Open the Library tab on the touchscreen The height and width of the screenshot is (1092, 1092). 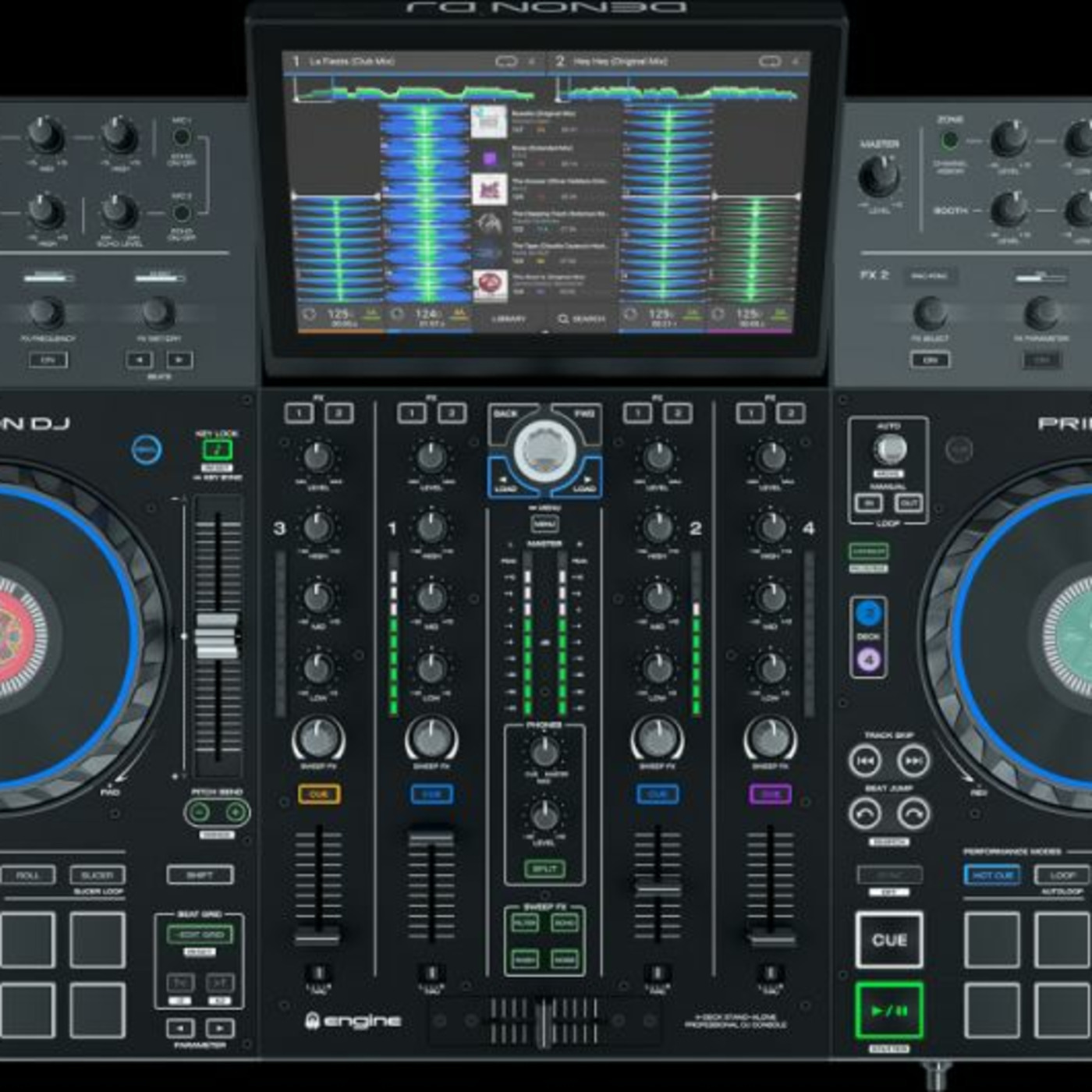pyautogui.click(x=508, y=318)
